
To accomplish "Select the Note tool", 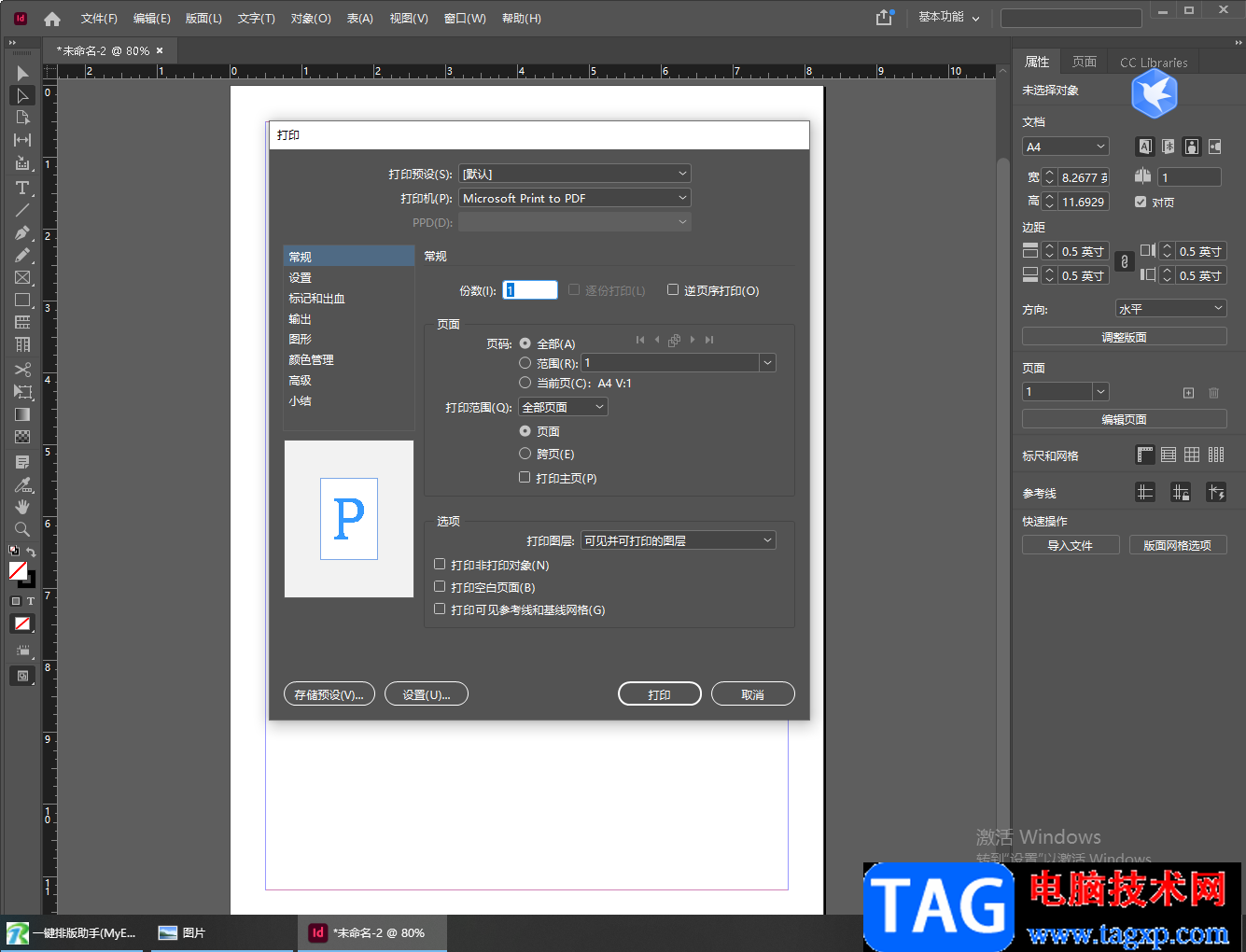I will pyautogui.click(x=22, y=462).
